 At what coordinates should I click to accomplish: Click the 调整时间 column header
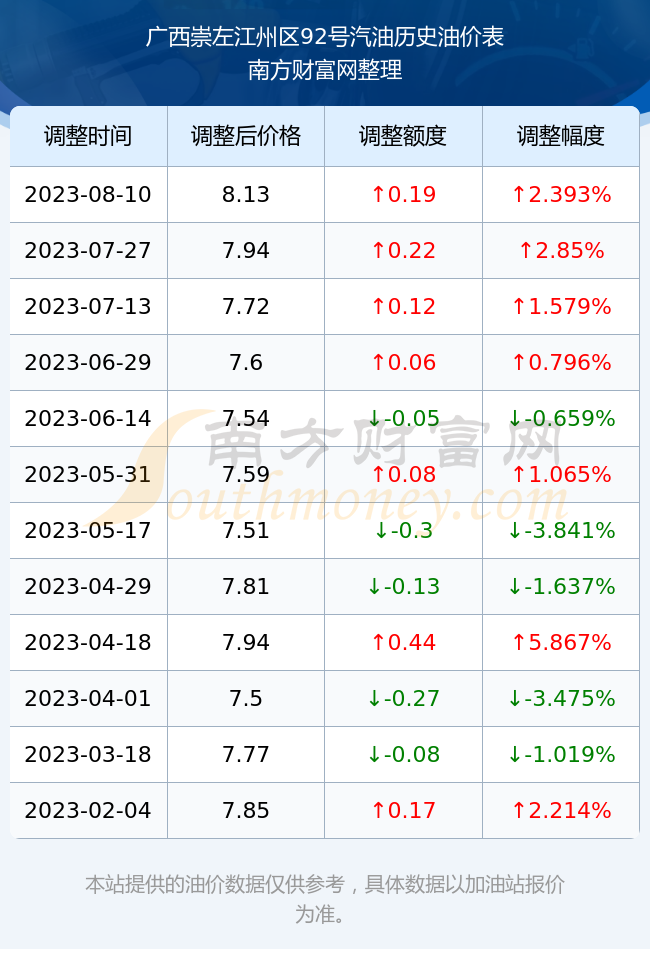[88, 136]
